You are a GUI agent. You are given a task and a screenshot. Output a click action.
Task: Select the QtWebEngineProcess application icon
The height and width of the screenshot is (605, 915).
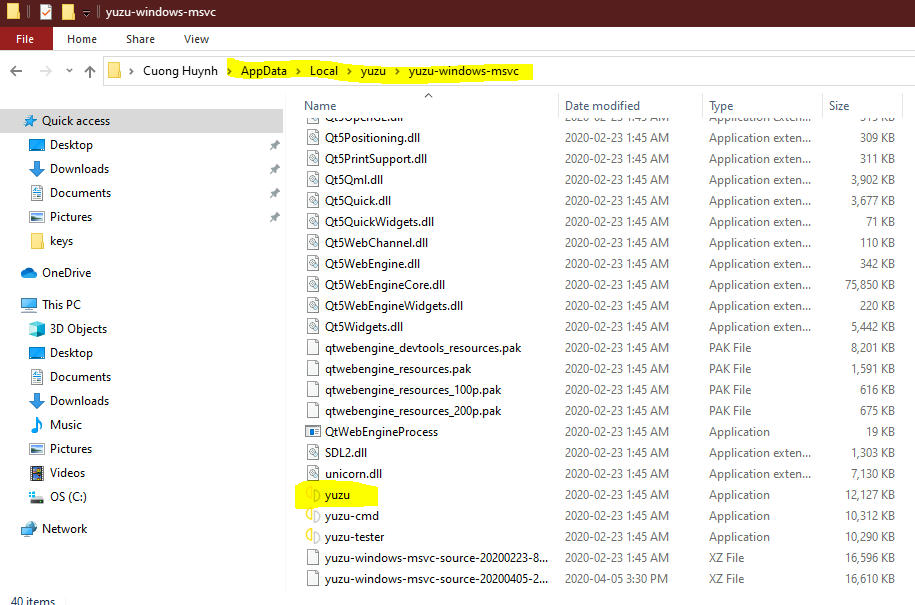pyautogui.click(x=313, y=432)
